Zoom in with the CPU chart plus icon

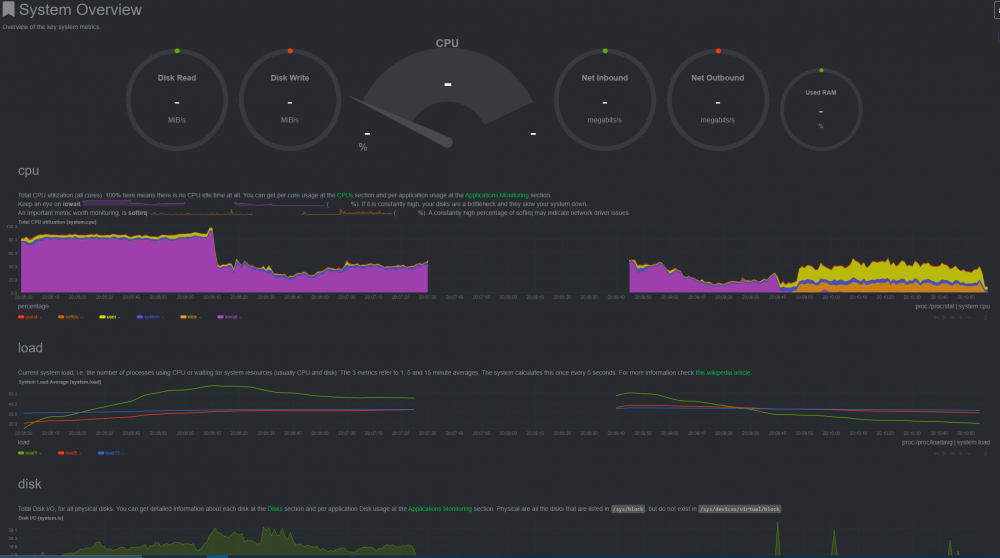click(960, 318)
